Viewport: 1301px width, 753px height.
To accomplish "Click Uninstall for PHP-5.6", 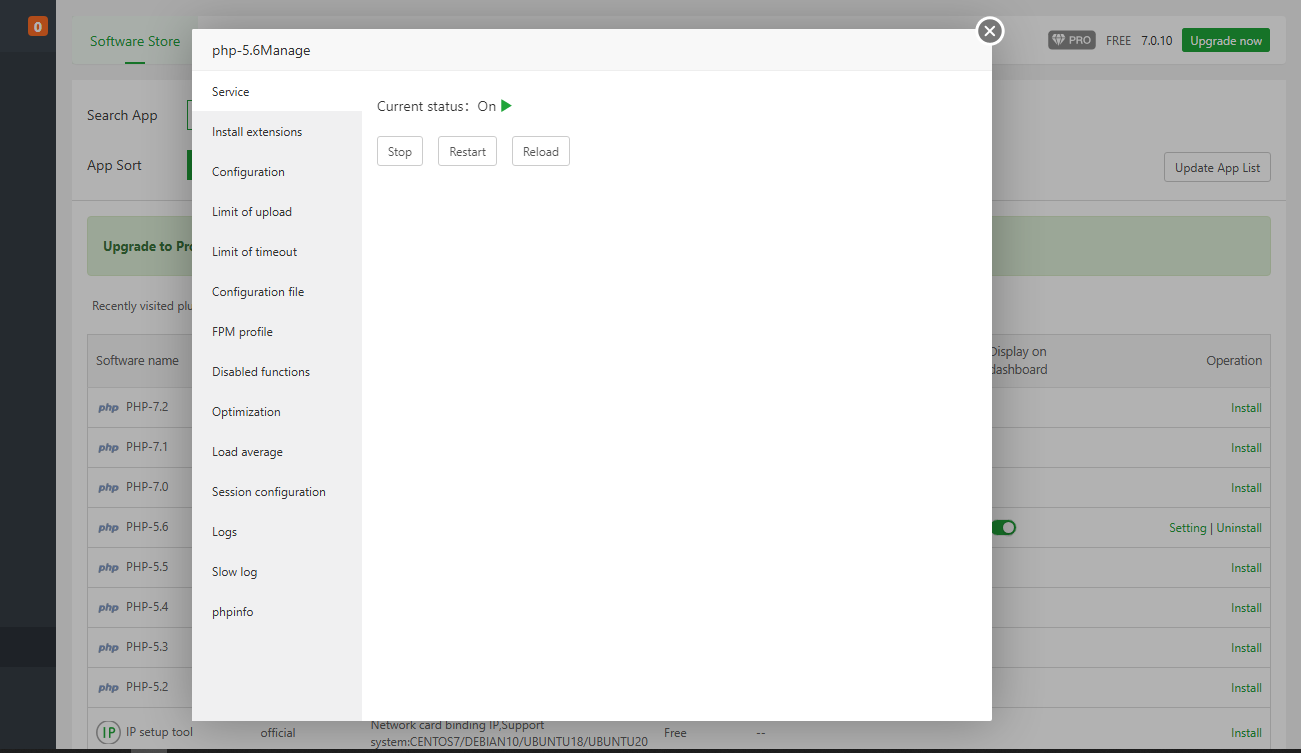I will [1239, 528].
